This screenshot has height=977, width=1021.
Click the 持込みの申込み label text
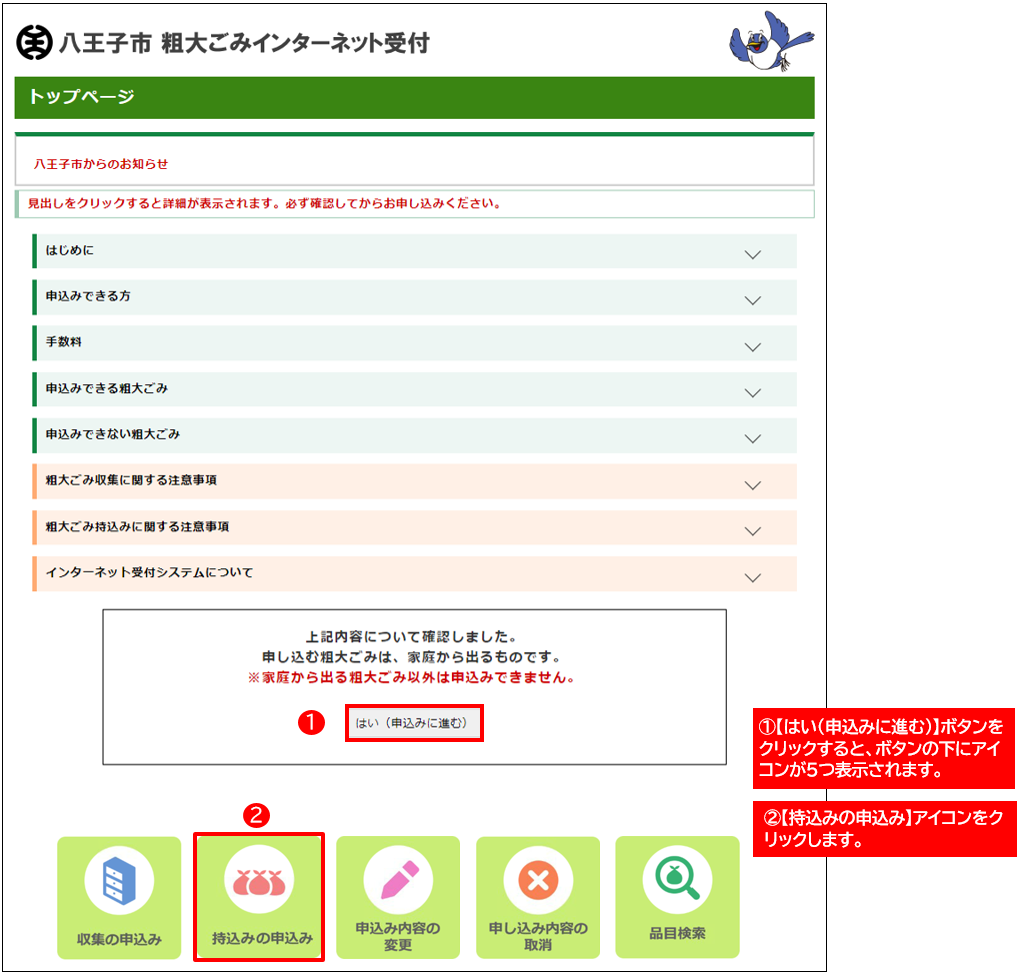[x=262, y=939]
